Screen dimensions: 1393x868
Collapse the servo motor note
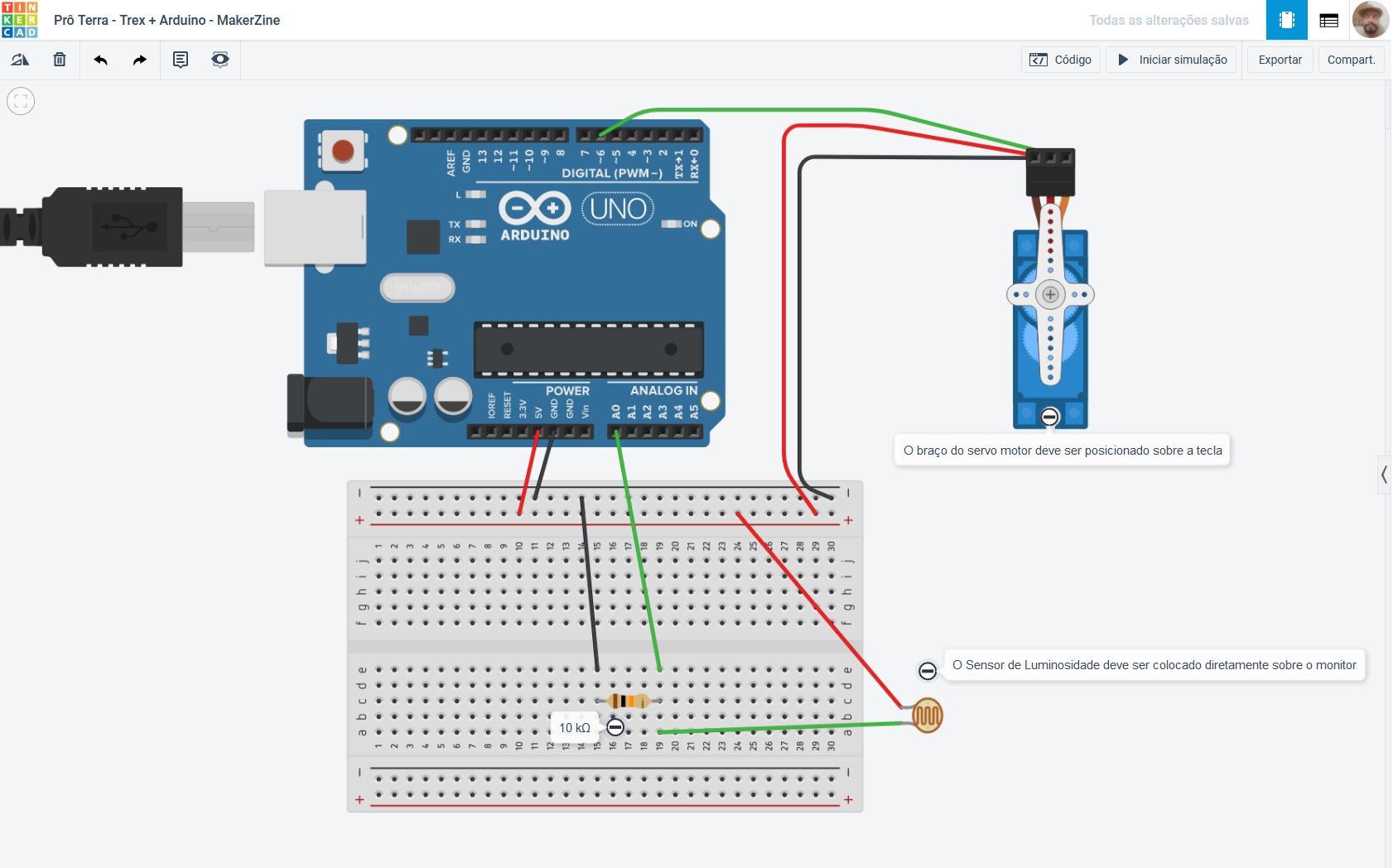point(1050,417)
